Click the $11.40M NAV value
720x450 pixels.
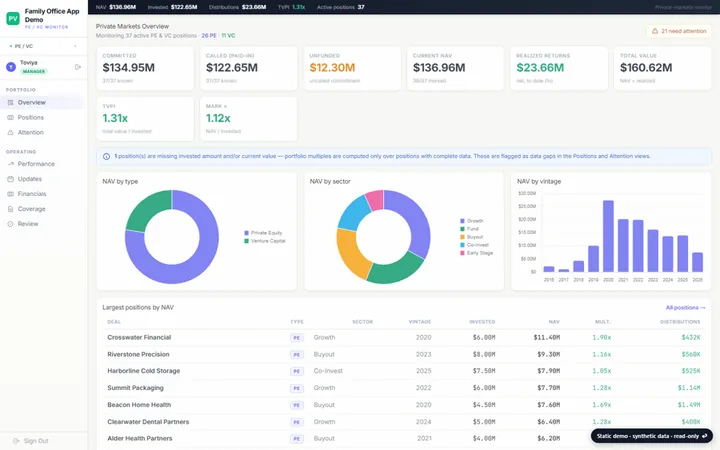coord(546,338)
